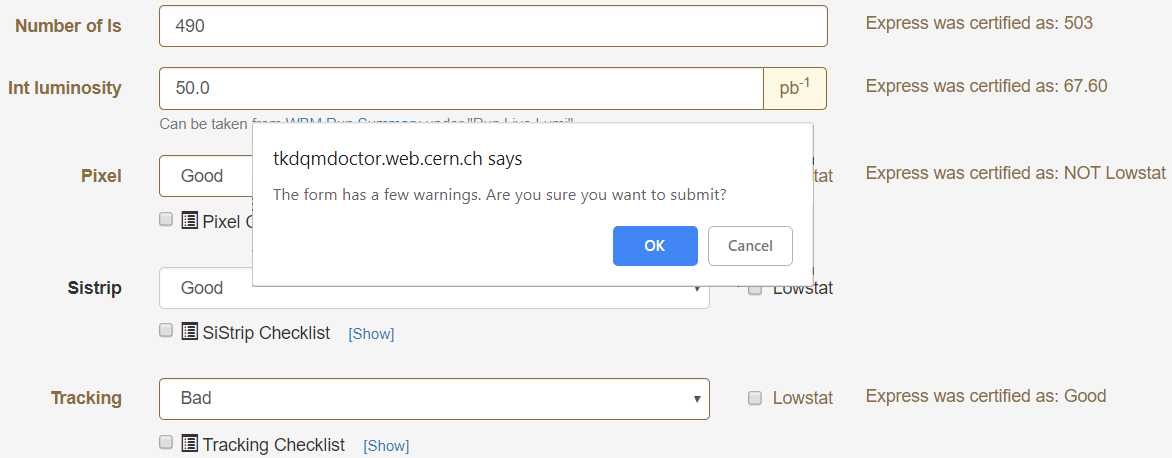Show the SiStrip Checklist details

371,334
